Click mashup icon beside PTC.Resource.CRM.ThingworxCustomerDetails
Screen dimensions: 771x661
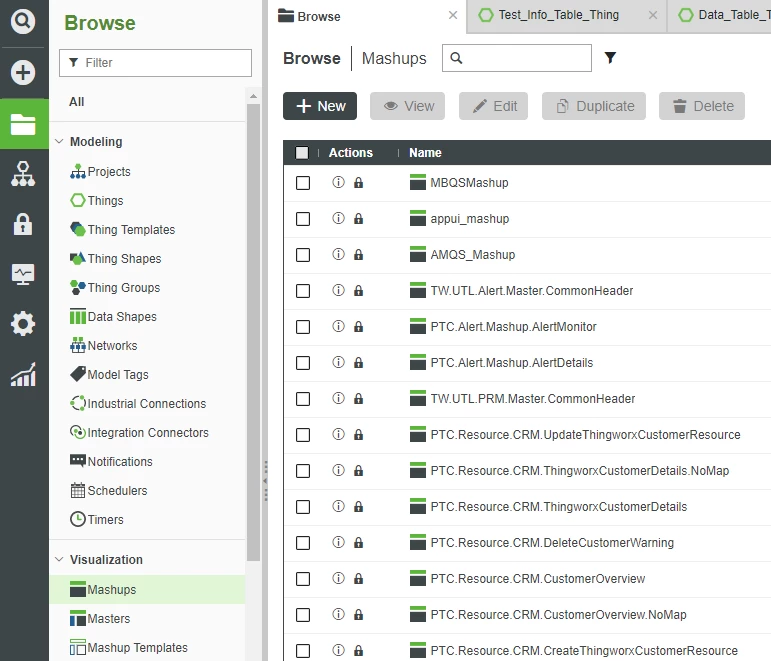[417, 506]
